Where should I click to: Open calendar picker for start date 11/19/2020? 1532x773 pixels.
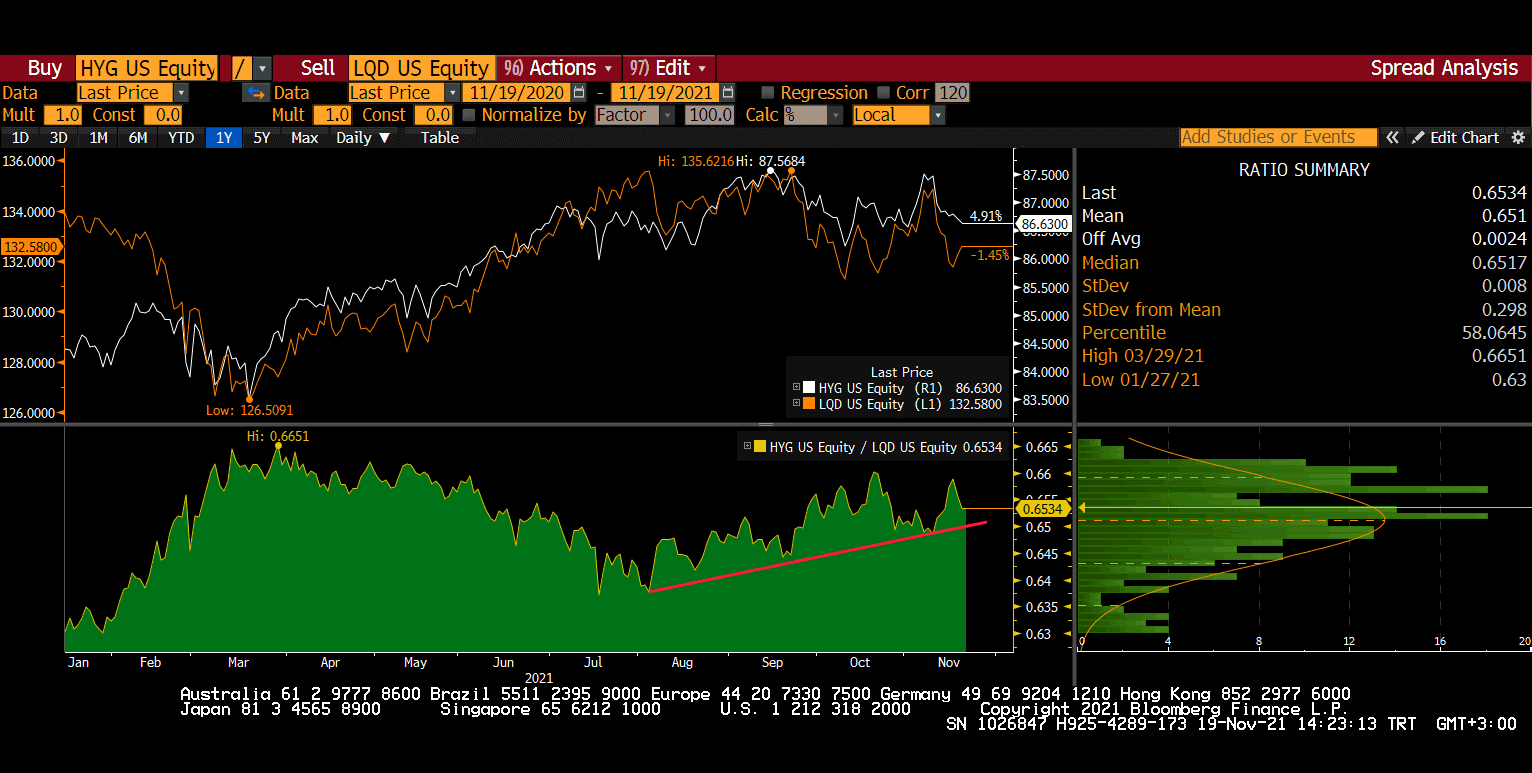click(x=579, y=93)
